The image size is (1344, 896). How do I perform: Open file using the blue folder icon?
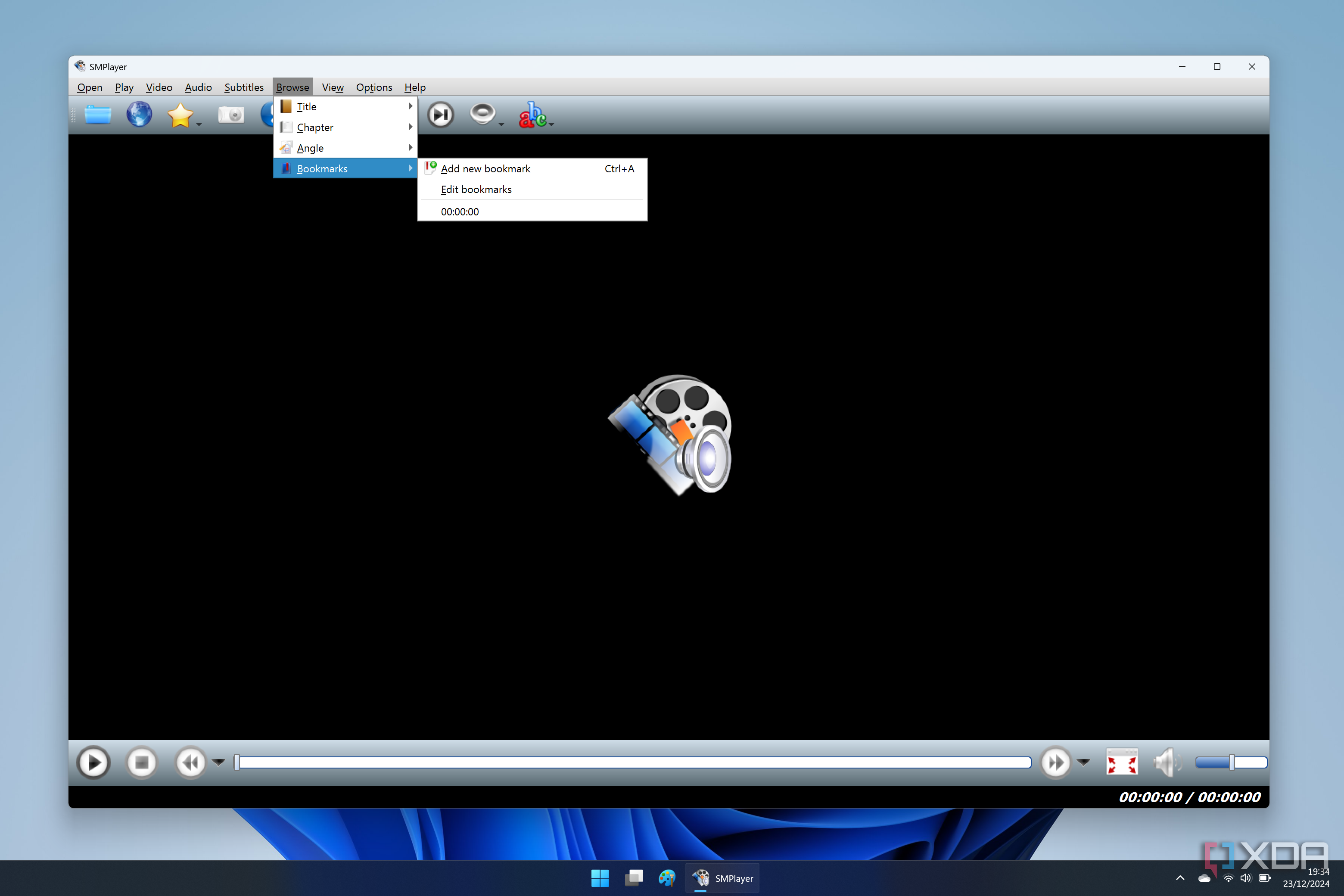(x=98, y=115)
